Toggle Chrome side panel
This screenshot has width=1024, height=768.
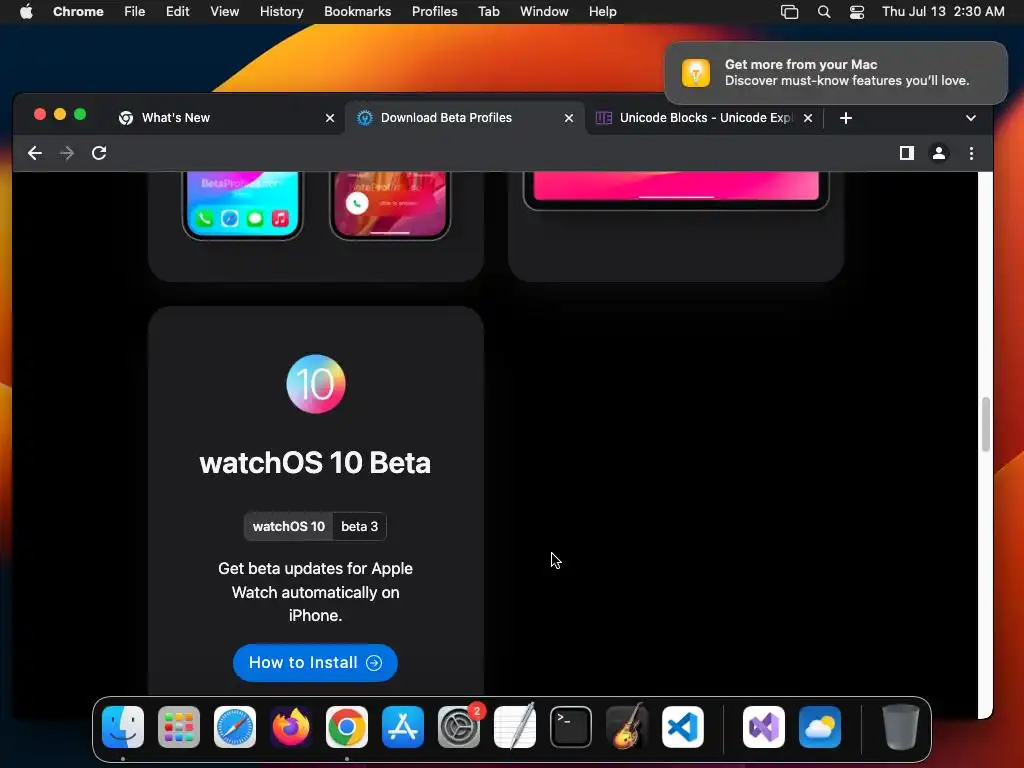point(906,153)
